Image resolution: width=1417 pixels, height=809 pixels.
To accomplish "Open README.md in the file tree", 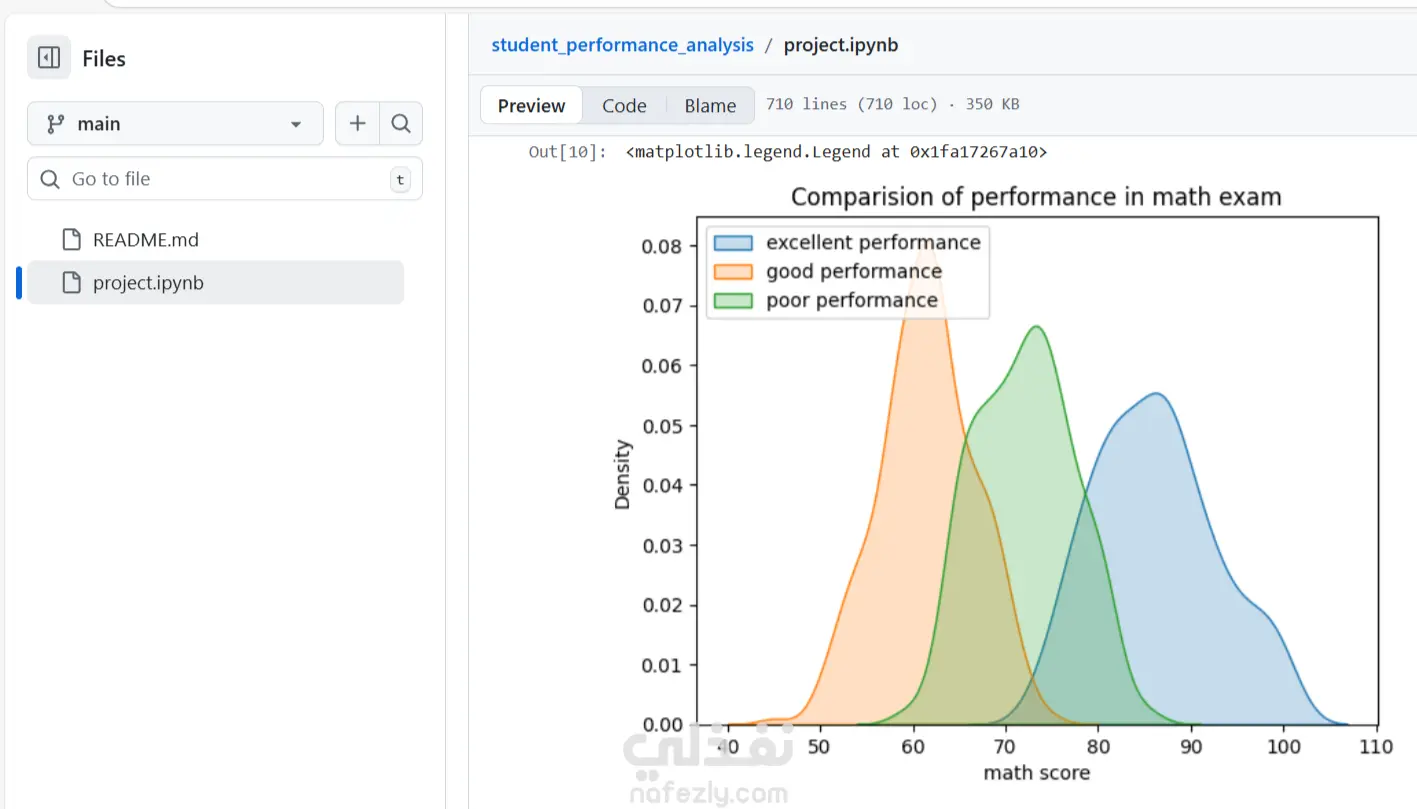I will click(x=146, y=240).
